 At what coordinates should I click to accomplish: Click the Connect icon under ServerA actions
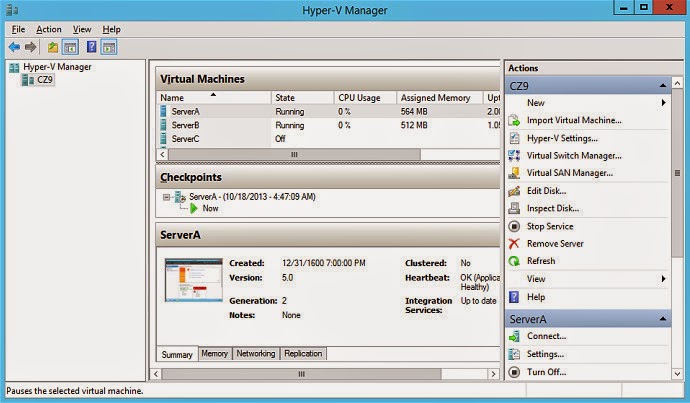pyautogui.click(x=514, y=336)
